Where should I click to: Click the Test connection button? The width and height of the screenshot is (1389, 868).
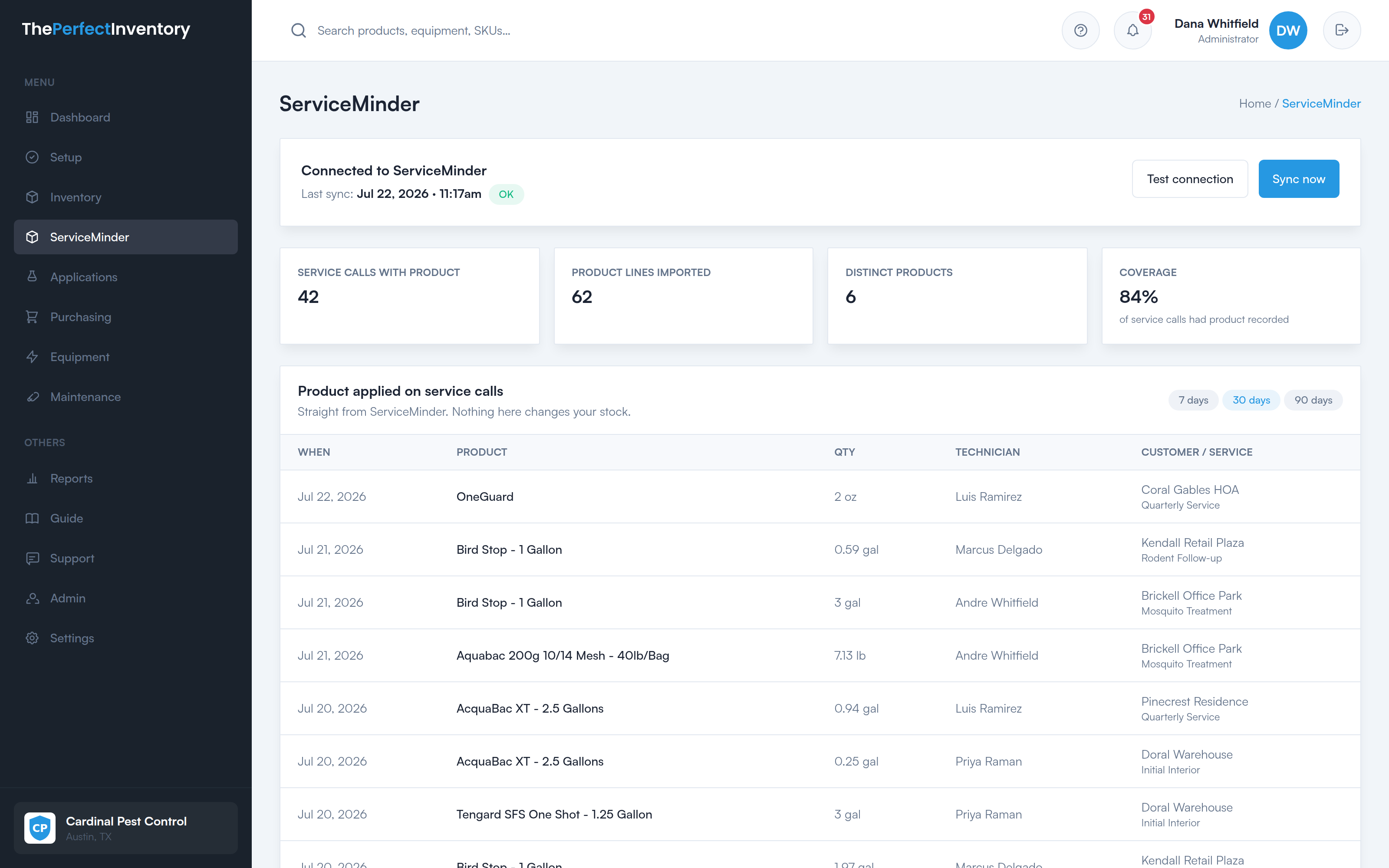click(1190, 179)
